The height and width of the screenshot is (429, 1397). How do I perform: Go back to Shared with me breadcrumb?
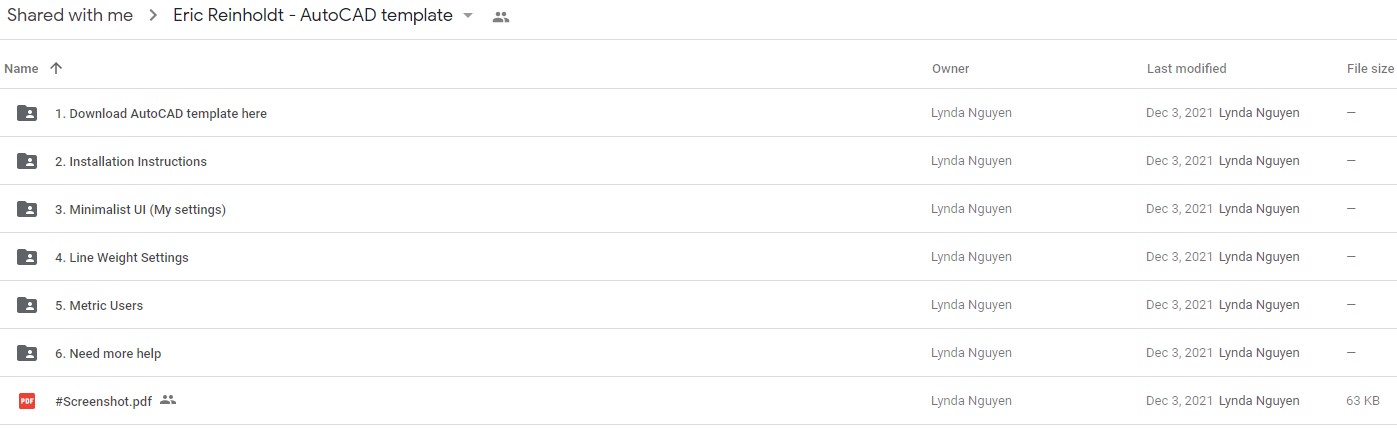pyautogui.click(x=70, y=16)
